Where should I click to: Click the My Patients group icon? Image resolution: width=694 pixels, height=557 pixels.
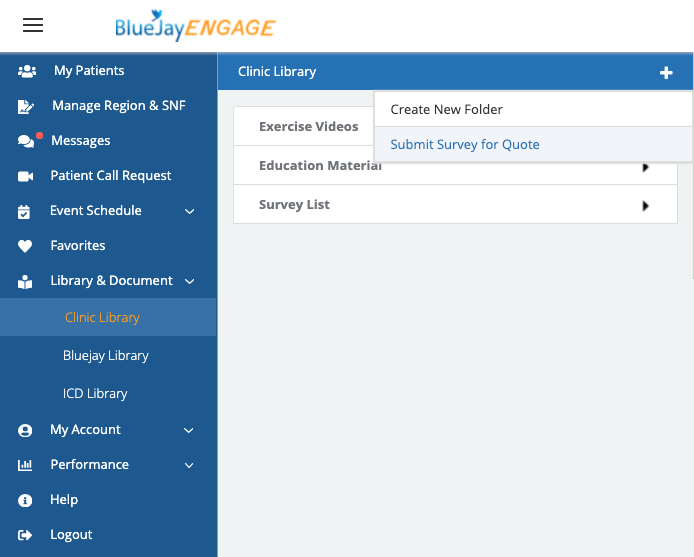coord(27,71)
